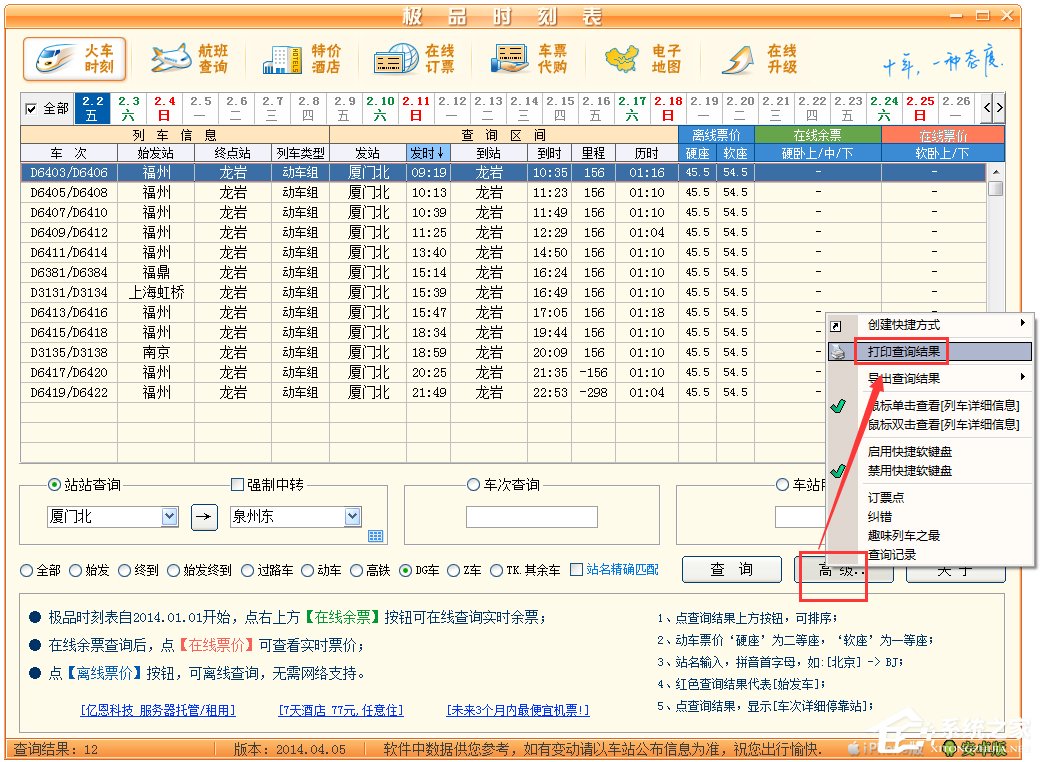This screenshot has width=1040, height=762.
Task: Enable the 强制中转 checkbox
Action: [237, 485]
